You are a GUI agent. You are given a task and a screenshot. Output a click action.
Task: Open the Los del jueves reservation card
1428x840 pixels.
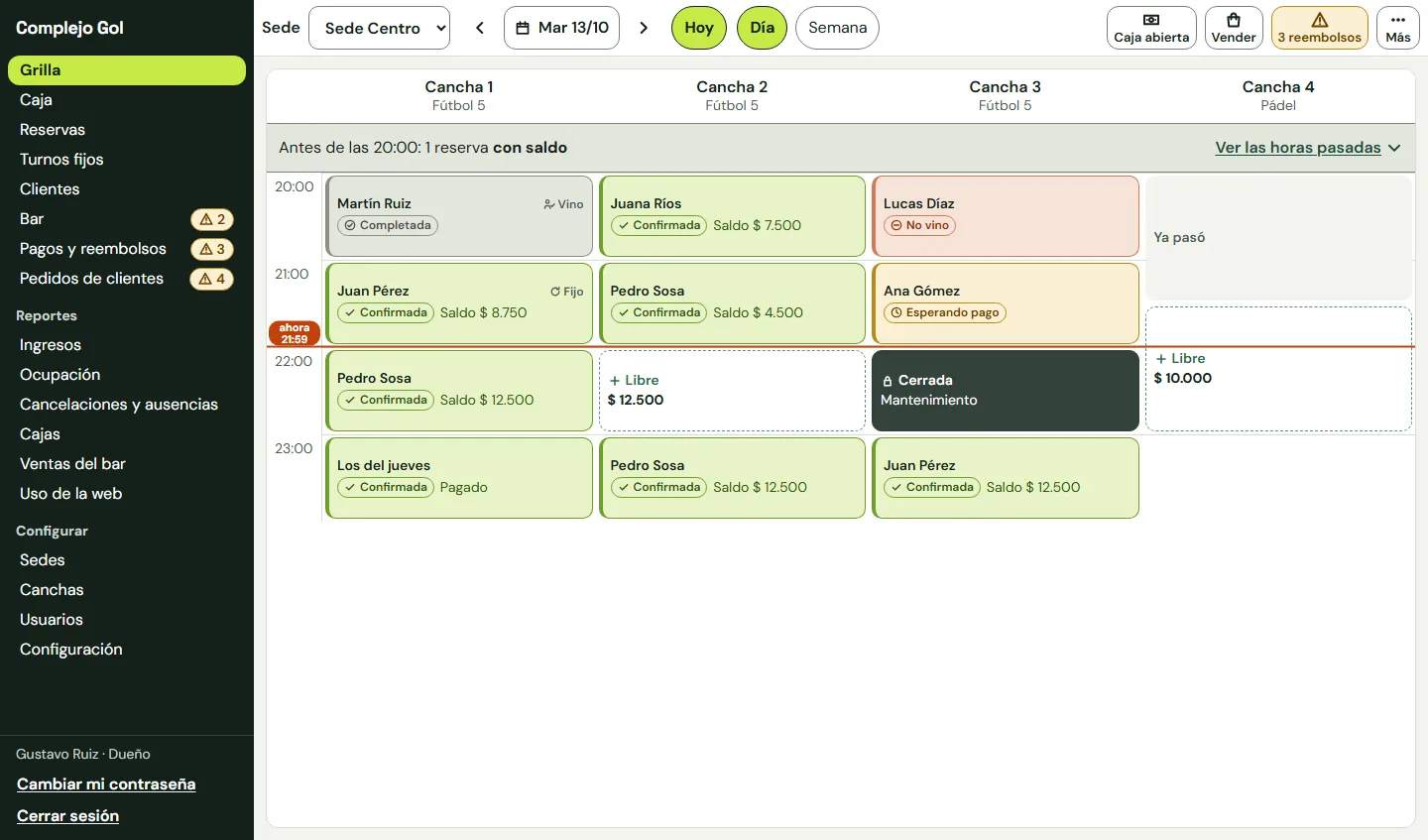coord(459,478)
